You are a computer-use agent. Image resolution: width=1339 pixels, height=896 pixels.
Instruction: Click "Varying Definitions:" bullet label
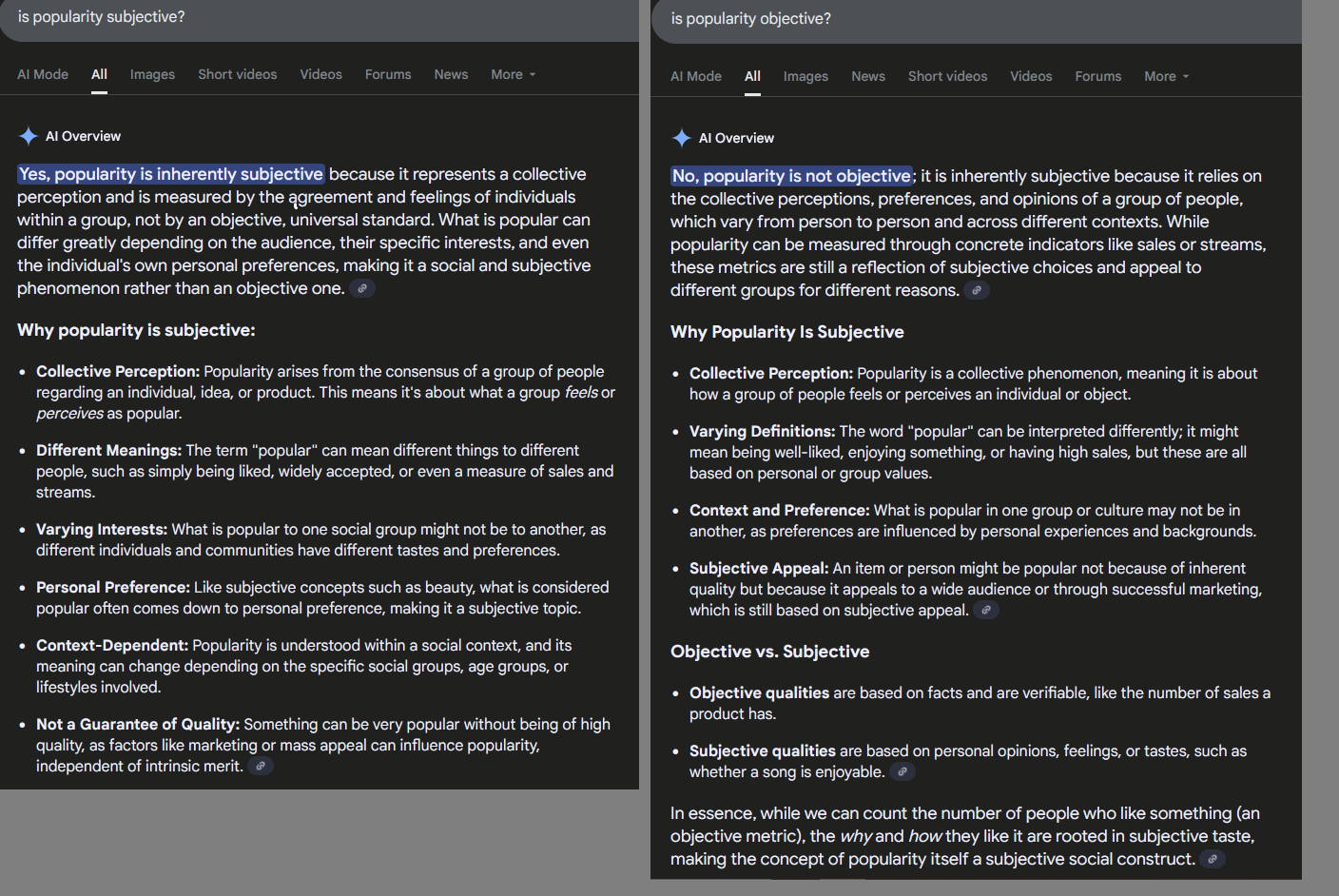(x=763, y=431)
